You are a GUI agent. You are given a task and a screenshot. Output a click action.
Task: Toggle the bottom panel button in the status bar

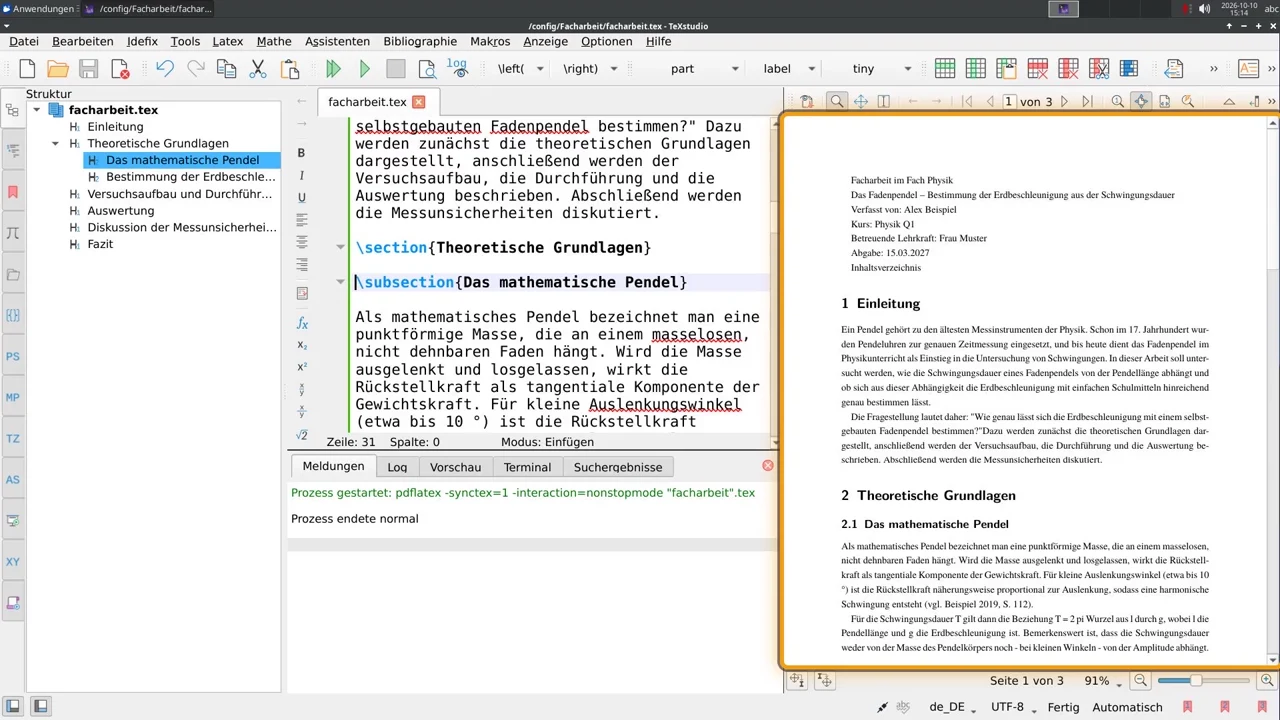click(x=40, y=707)
